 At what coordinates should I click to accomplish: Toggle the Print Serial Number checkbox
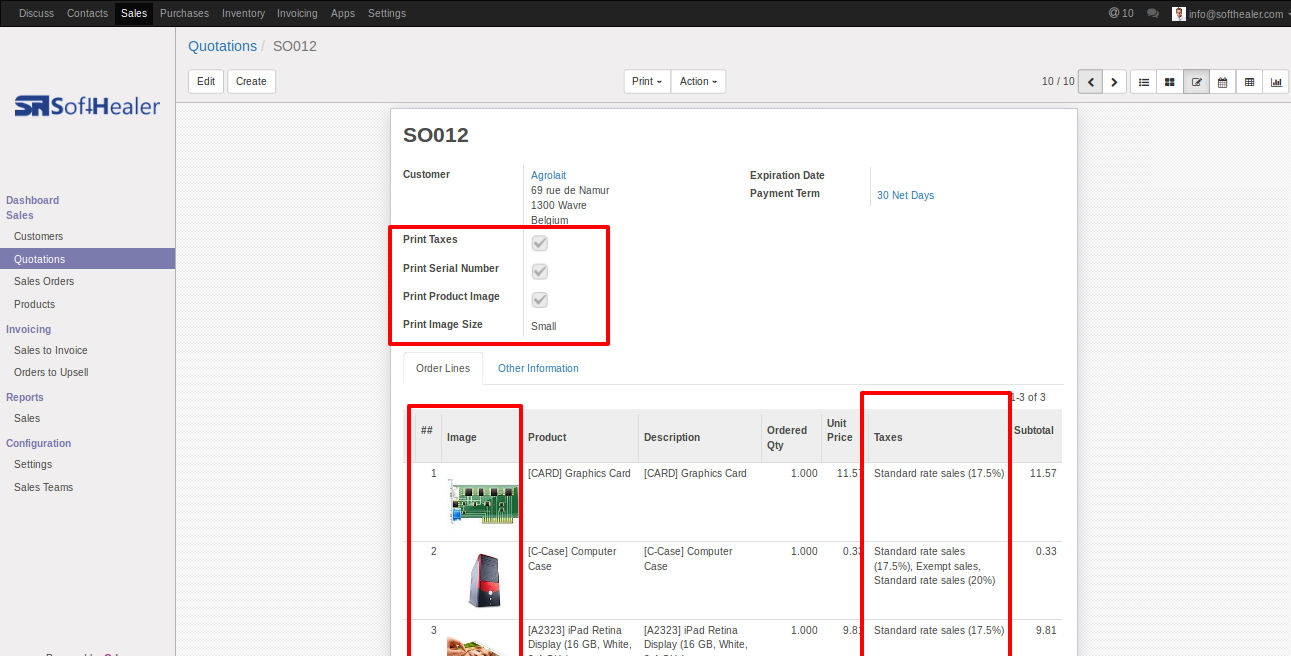[x=540, y=271]
